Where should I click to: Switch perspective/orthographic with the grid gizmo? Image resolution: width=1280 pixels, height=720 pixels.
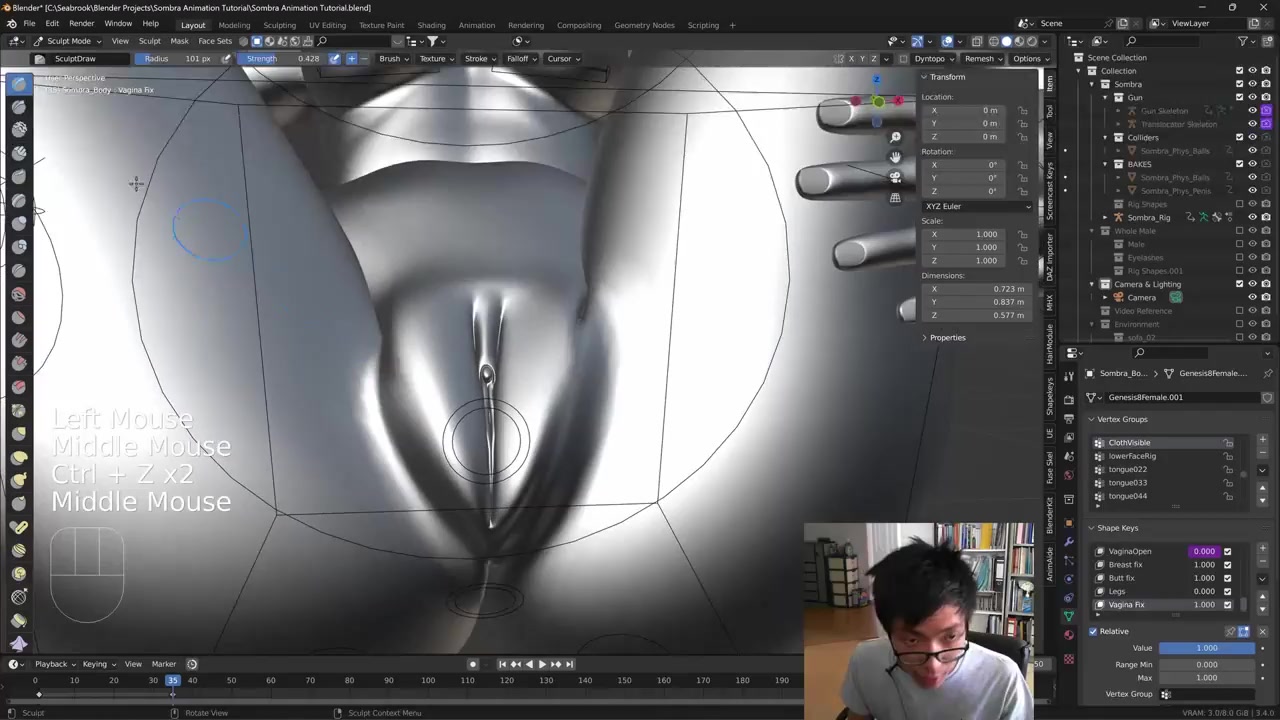coord(895,197)
